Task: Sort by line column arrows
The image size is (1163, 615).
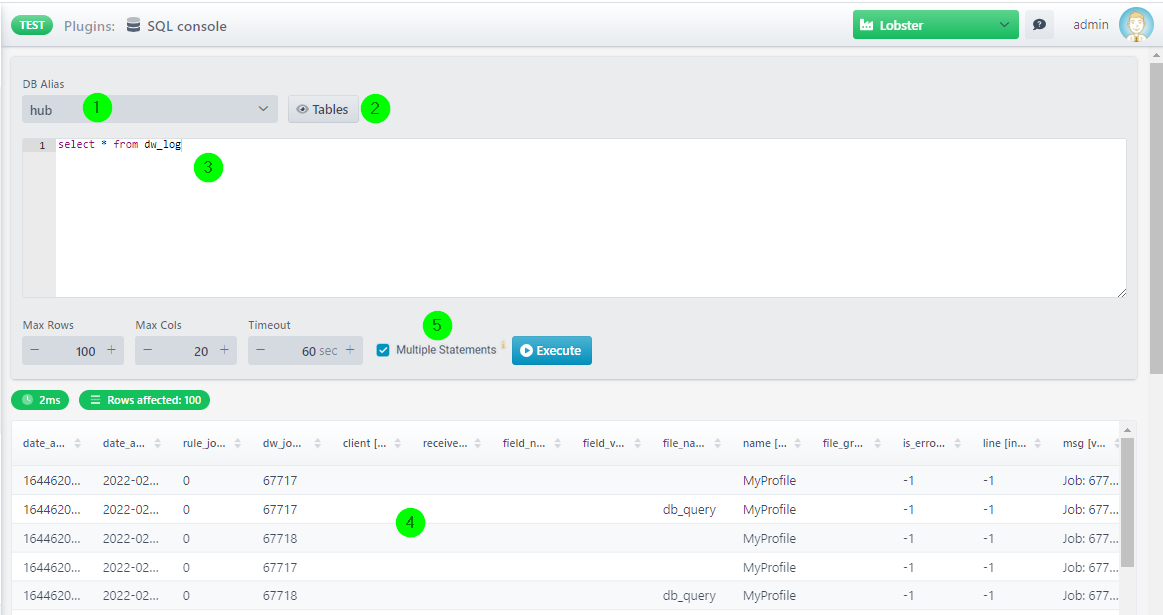Action: [1038, 444]
